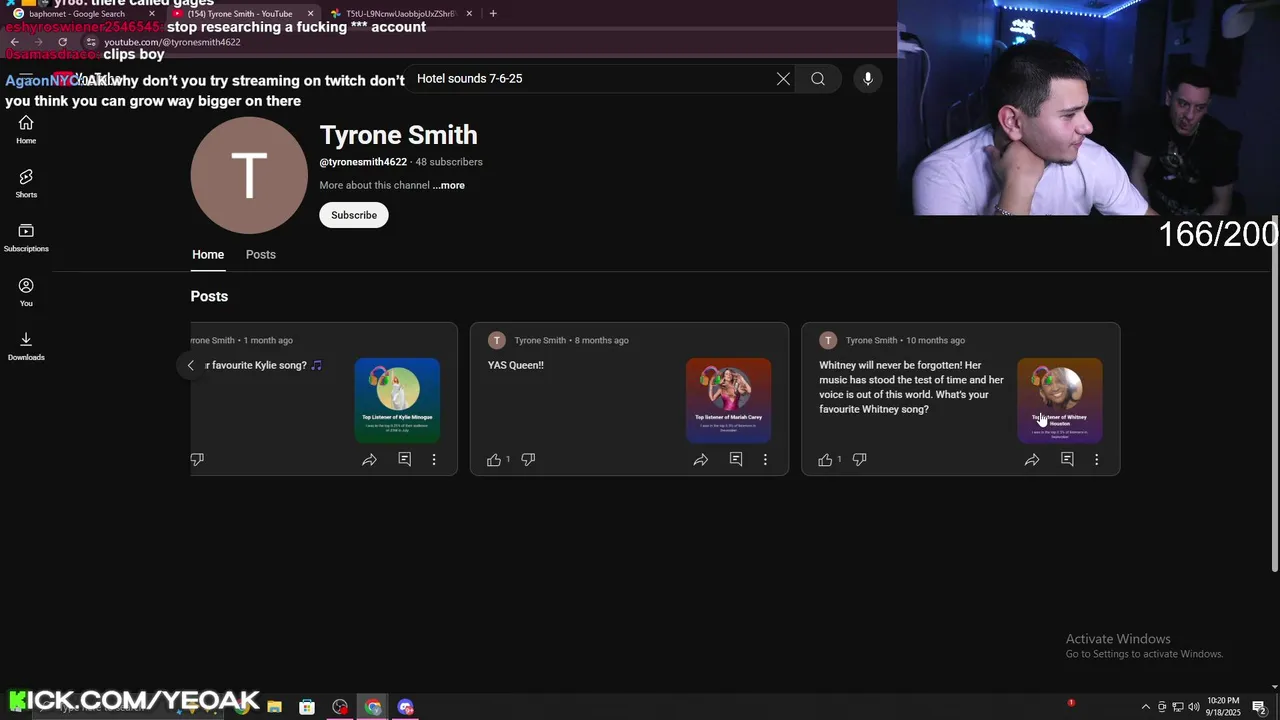This screenshot has height=720, width=1280.
Task: Share the YAS Queen!! post
Action: (x=701, y=459)
